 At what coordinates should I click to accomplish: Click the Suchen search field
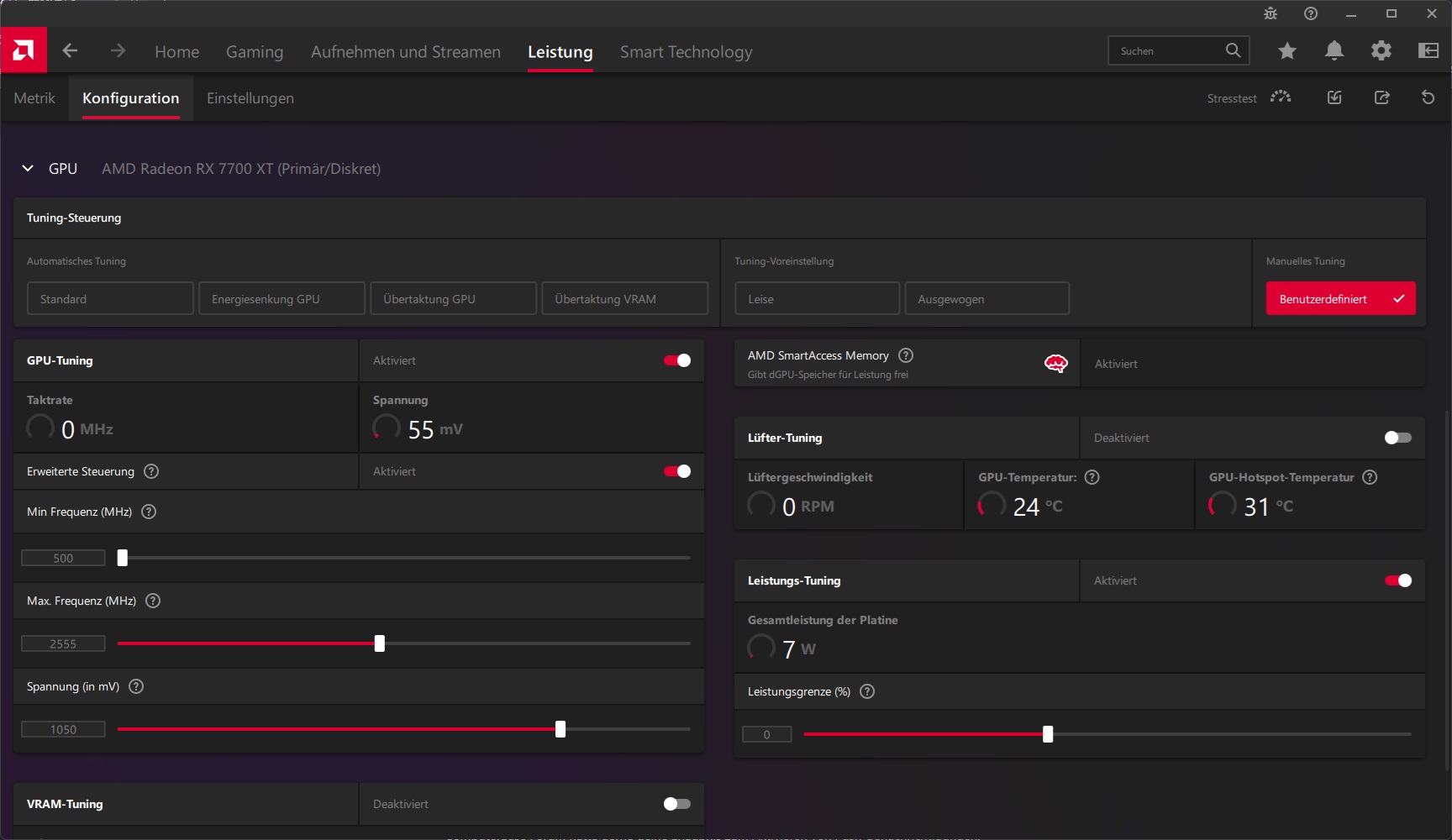1179,50
